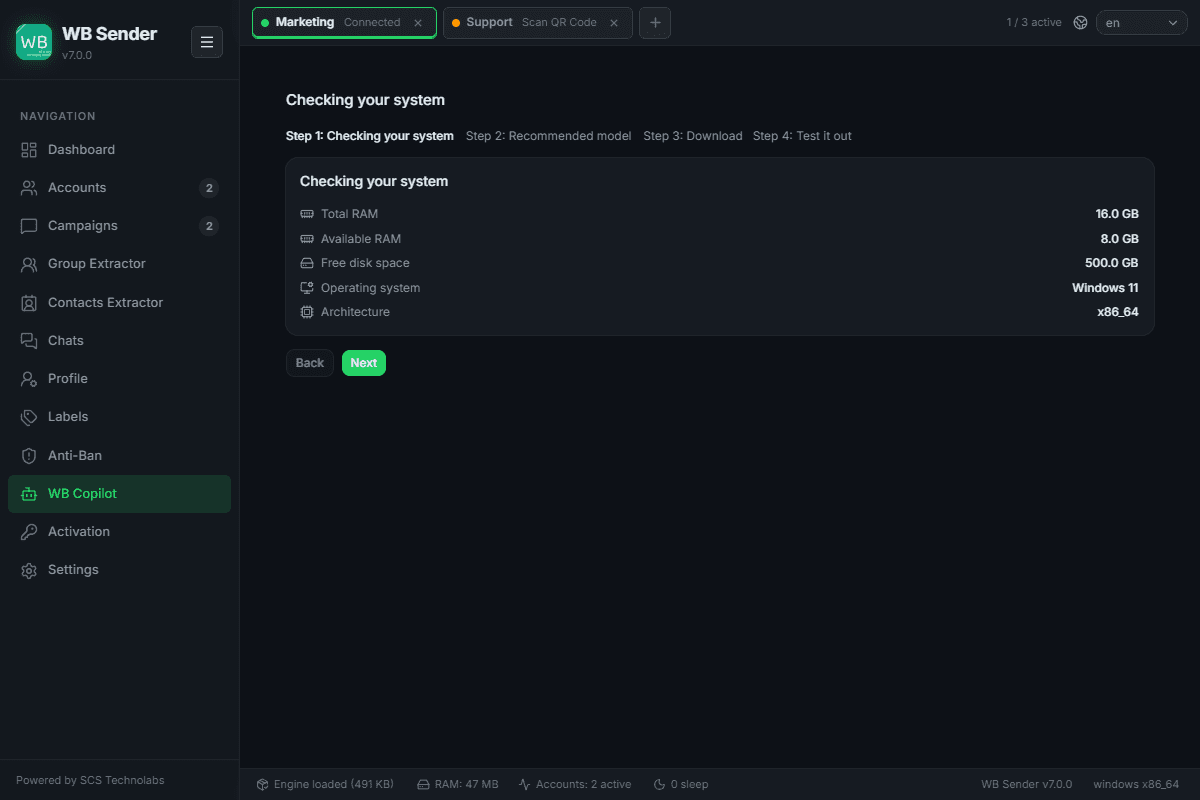This screenshot has height=800, width=1200.
Task: Expand the 'en' language dropdown
Action: coord(1142,22)
